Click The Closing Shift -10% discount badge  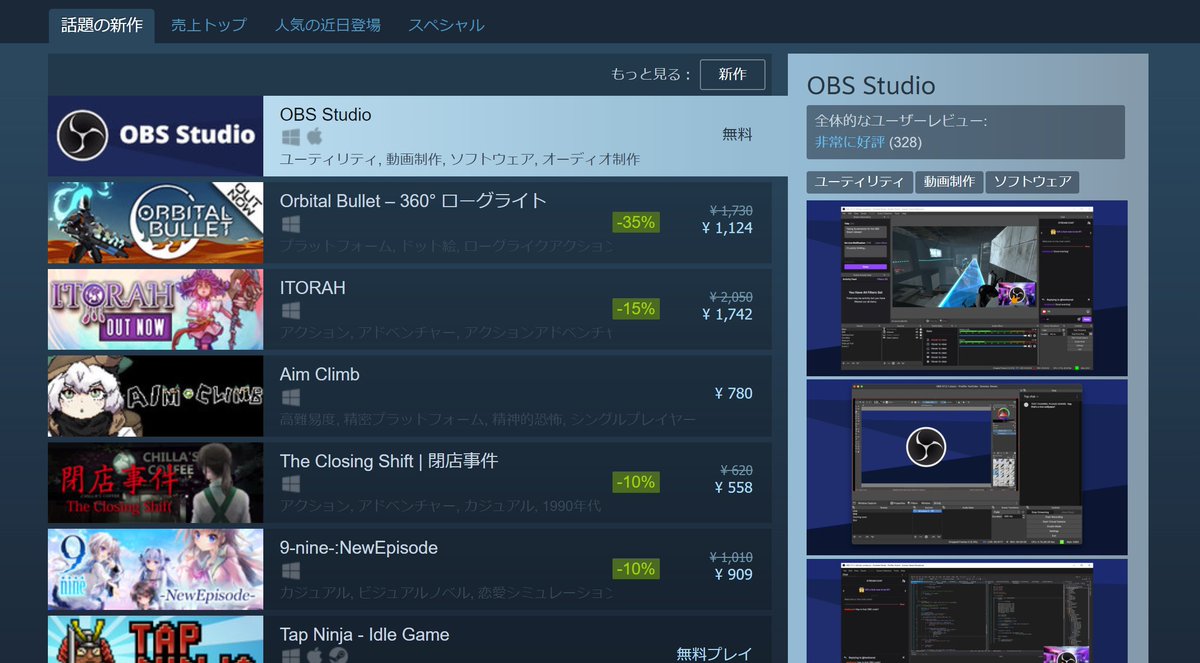tap(636, 482)
